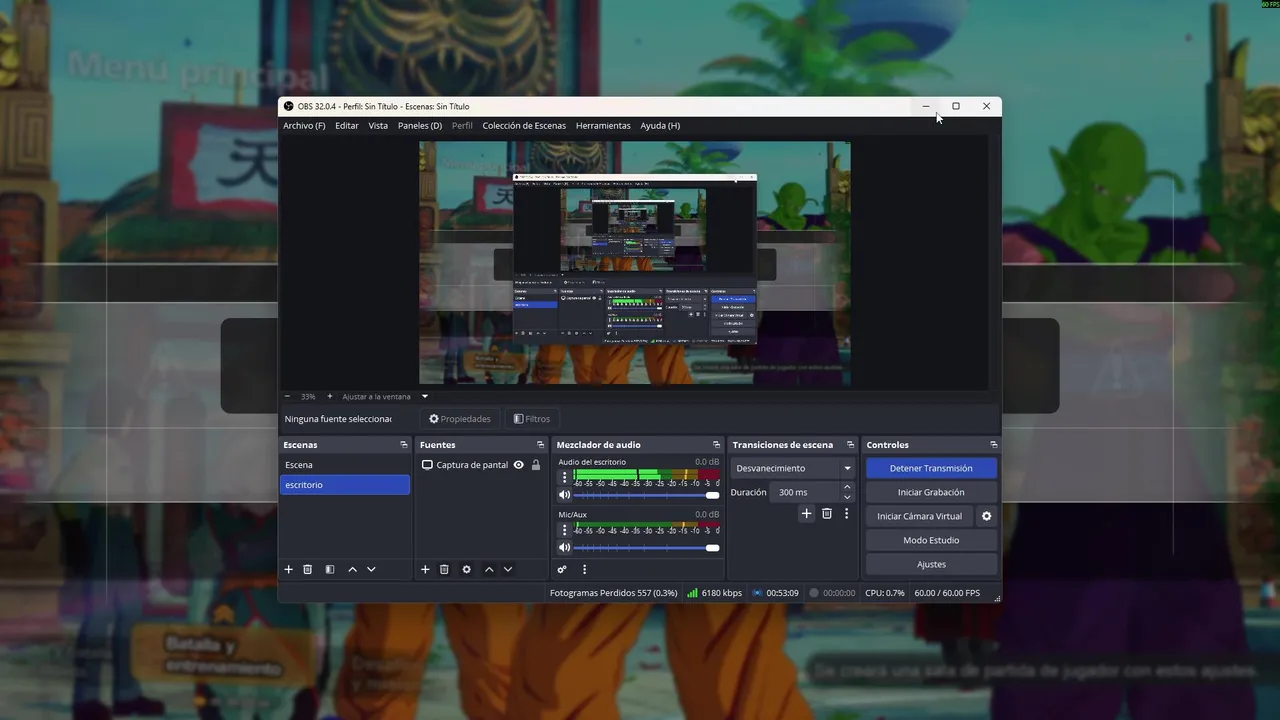
Task: Undock the Transiciones de escena panel
Action: point(850,445)
